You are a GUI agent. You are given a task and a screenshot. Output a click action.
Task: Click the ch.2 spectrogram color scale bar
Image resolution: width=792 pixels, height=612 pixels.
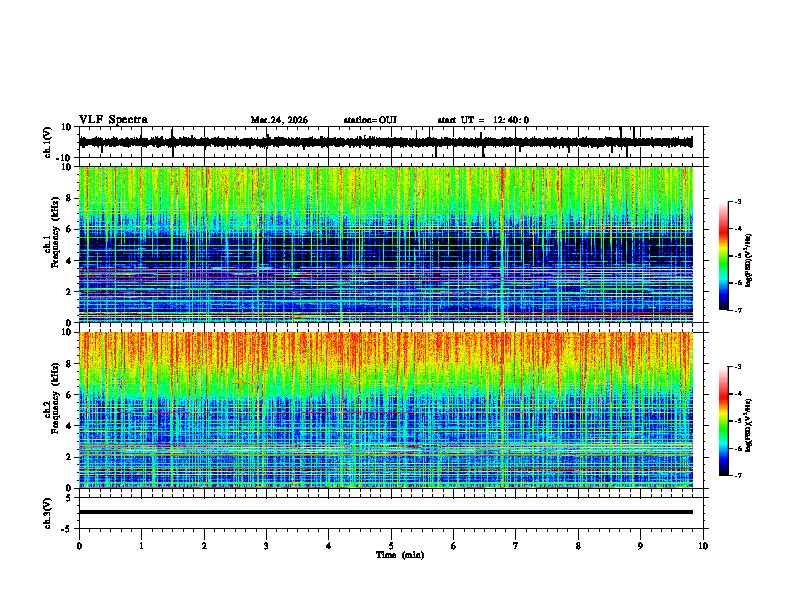[723, 421]
